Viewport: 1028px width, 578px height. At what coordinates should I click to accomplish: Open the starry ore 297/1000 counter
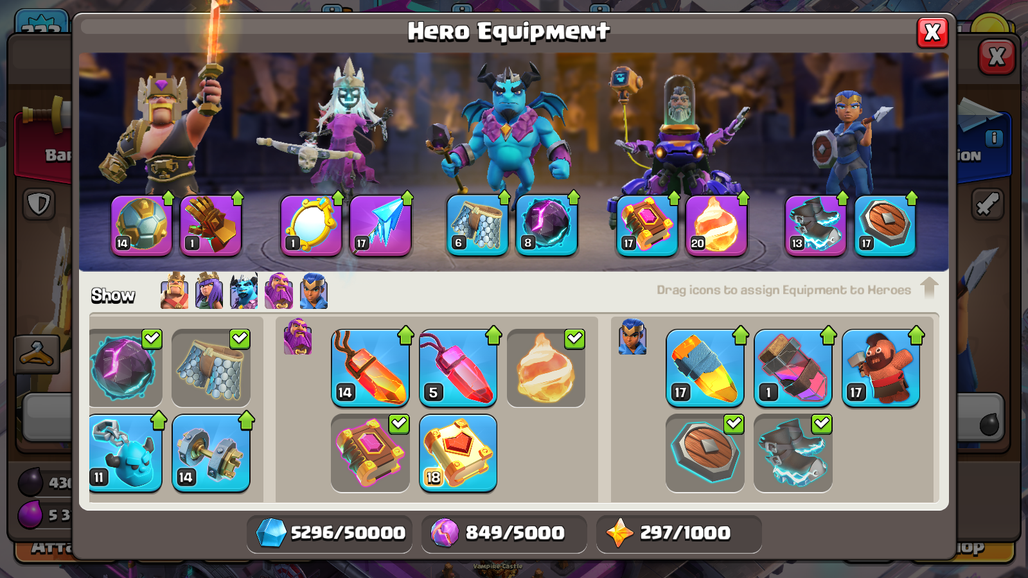679,533
